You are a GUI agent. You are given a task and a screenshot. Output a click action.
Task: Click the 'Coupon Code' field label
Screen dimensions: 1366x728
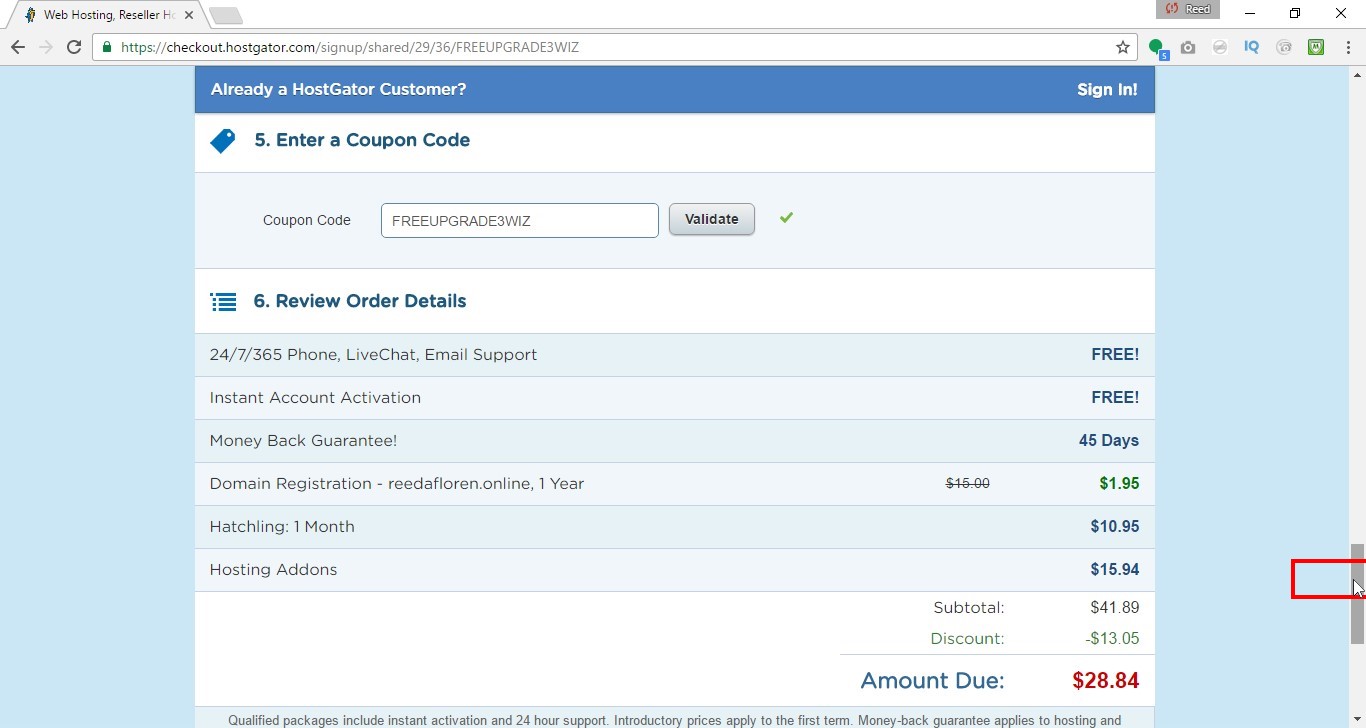tap(307, 221)
